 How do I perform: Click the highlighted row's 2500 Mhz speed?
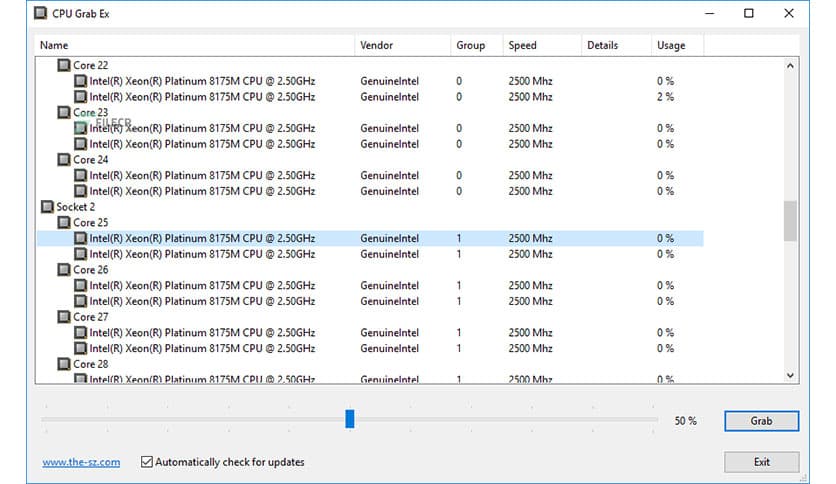point(530,238)
